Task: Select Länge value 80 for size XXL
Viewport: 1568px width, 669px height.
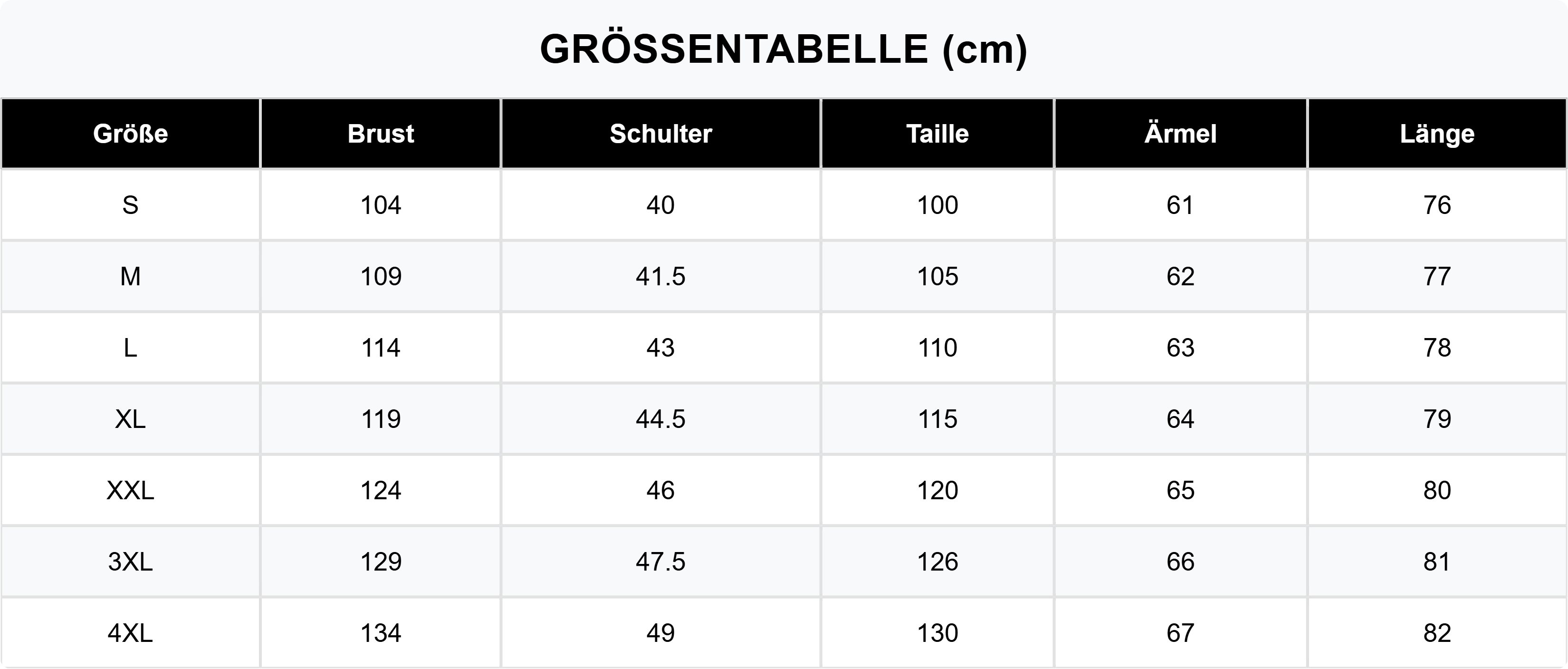Action: click(x=1436, y=490)
